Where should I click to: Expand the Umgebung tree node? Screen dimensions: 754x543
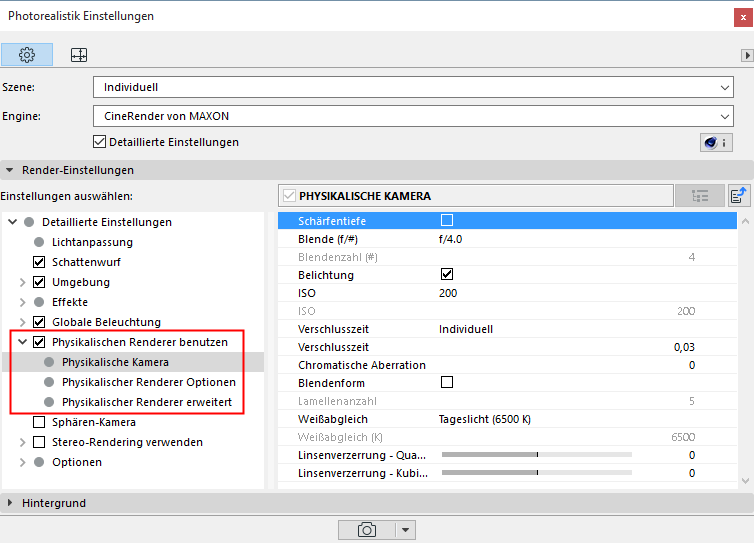pos(23,282)
